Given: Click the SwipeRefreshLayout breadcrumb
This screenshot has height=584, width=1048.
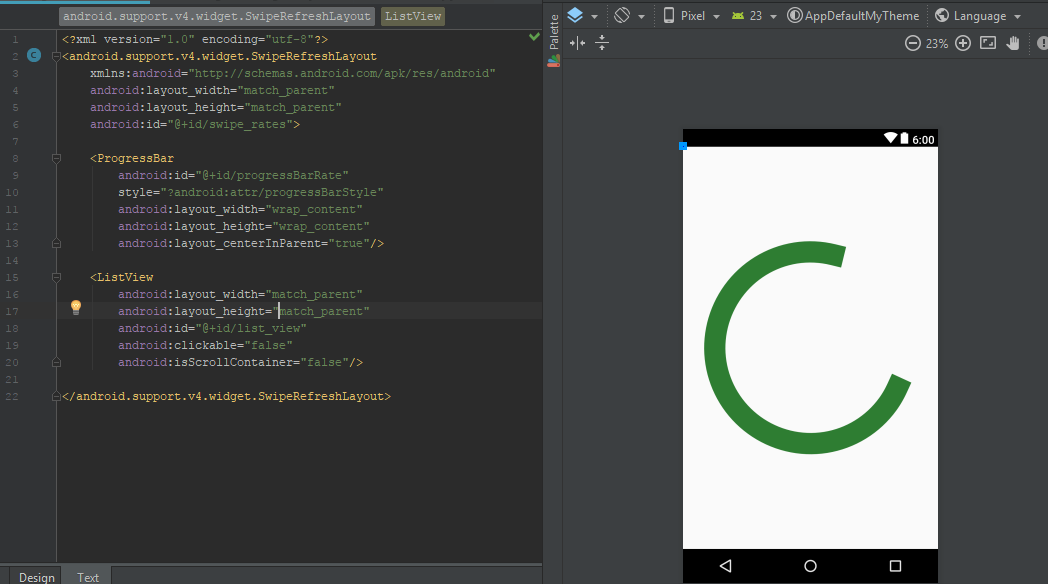Looking at the screenshot, I should point(217,16).
